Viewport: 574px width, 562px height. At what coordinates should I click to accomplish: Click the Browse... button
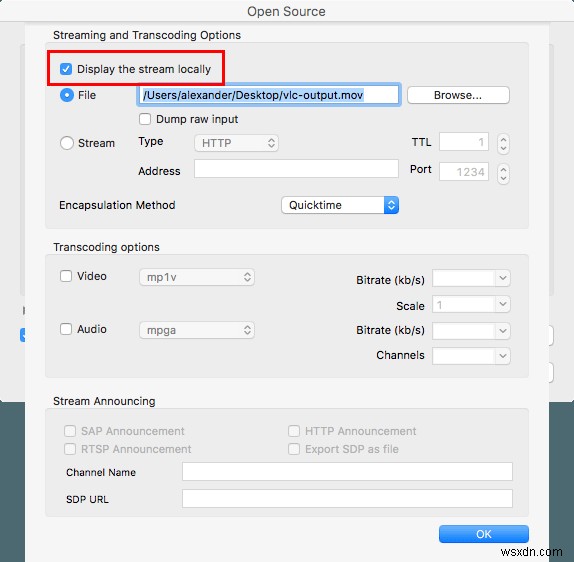pyautogui.click(x=458, y=95)
